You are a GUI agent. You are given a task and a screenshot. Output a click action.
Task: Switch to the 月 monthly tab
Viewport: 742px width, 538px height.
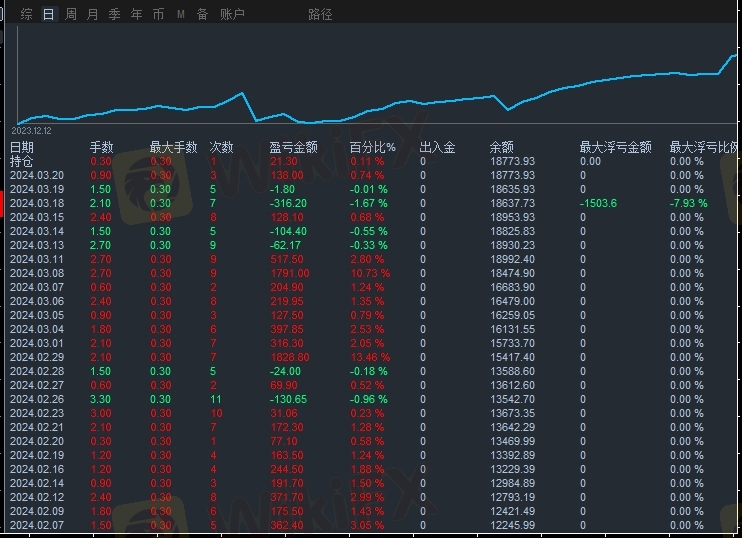coord(92,15)
